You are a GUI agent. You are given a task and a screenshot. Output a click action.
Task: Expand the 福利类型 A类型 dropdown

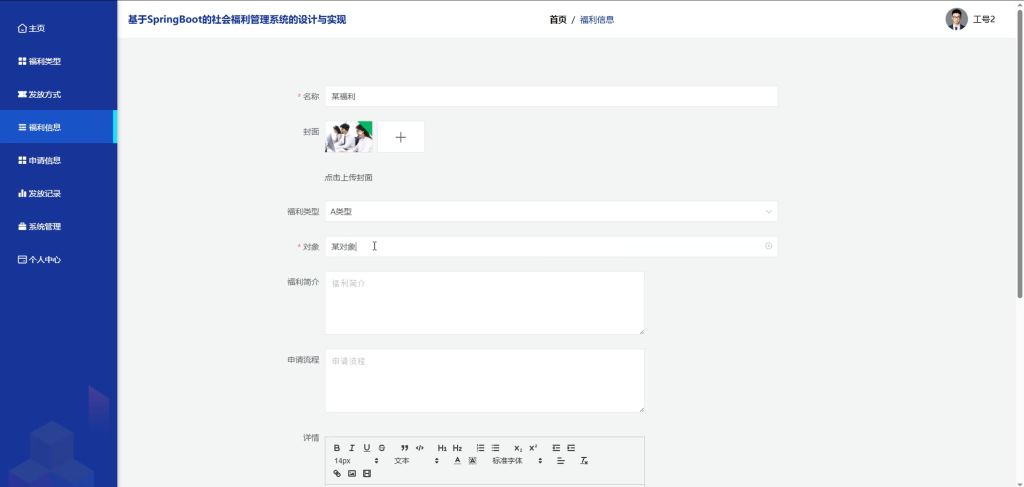[551, 212]
